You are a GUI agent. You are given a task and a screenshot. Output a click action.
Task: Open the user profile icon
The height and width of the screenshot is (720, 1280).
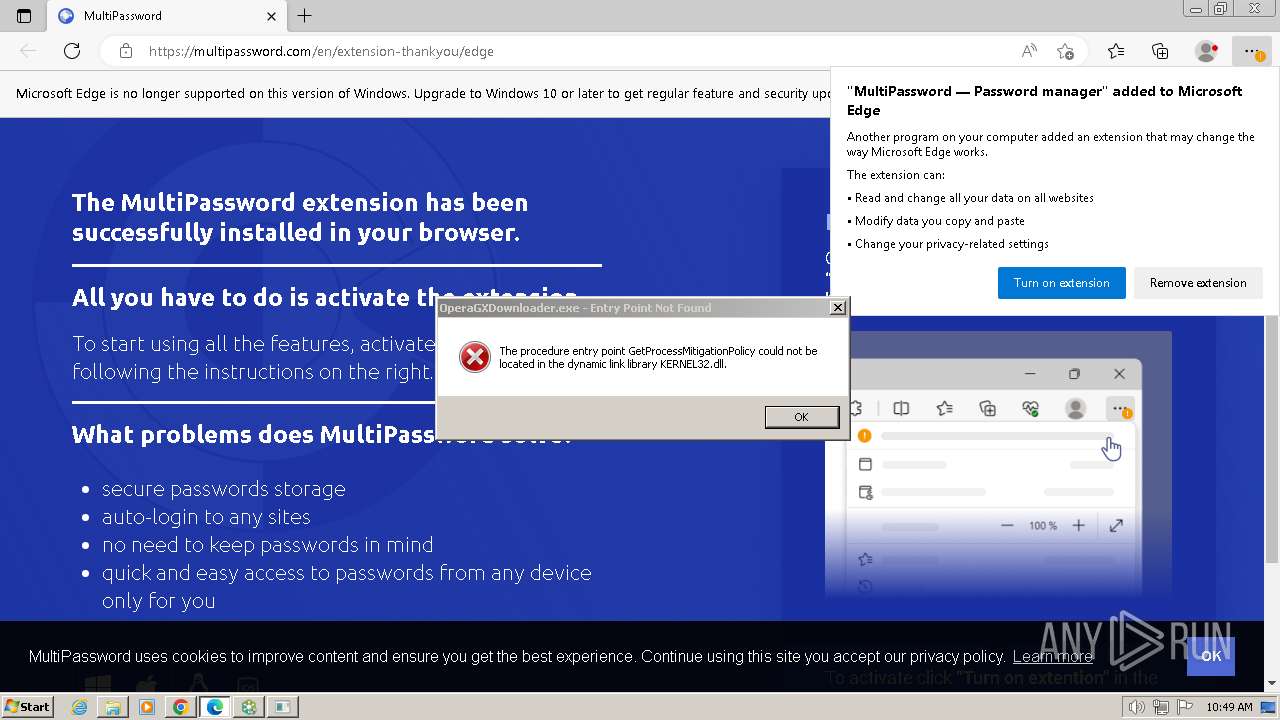point(1207,51)
